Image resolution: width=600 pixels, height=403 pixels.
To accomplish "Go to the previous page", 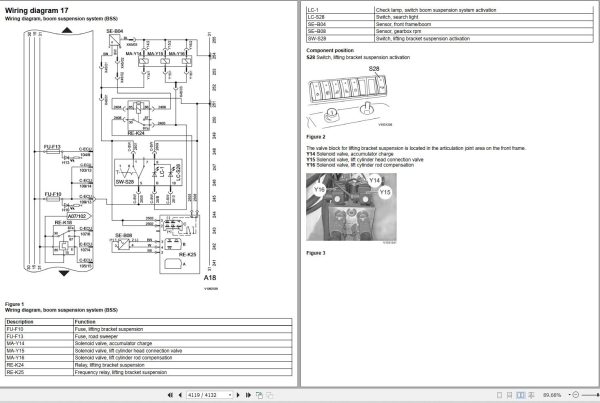I will click(x=180, y=395).
